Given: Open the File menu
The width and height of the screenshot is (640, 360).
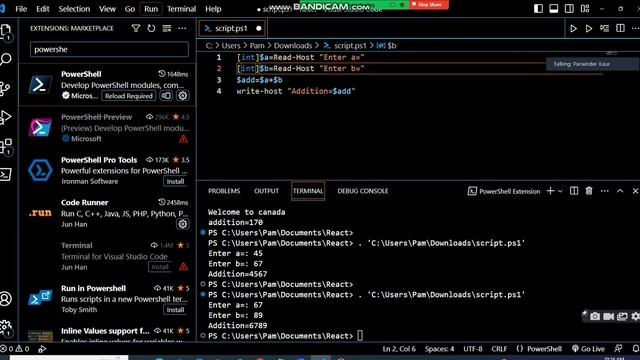Looking at the screenshot, I should point(21,9).
